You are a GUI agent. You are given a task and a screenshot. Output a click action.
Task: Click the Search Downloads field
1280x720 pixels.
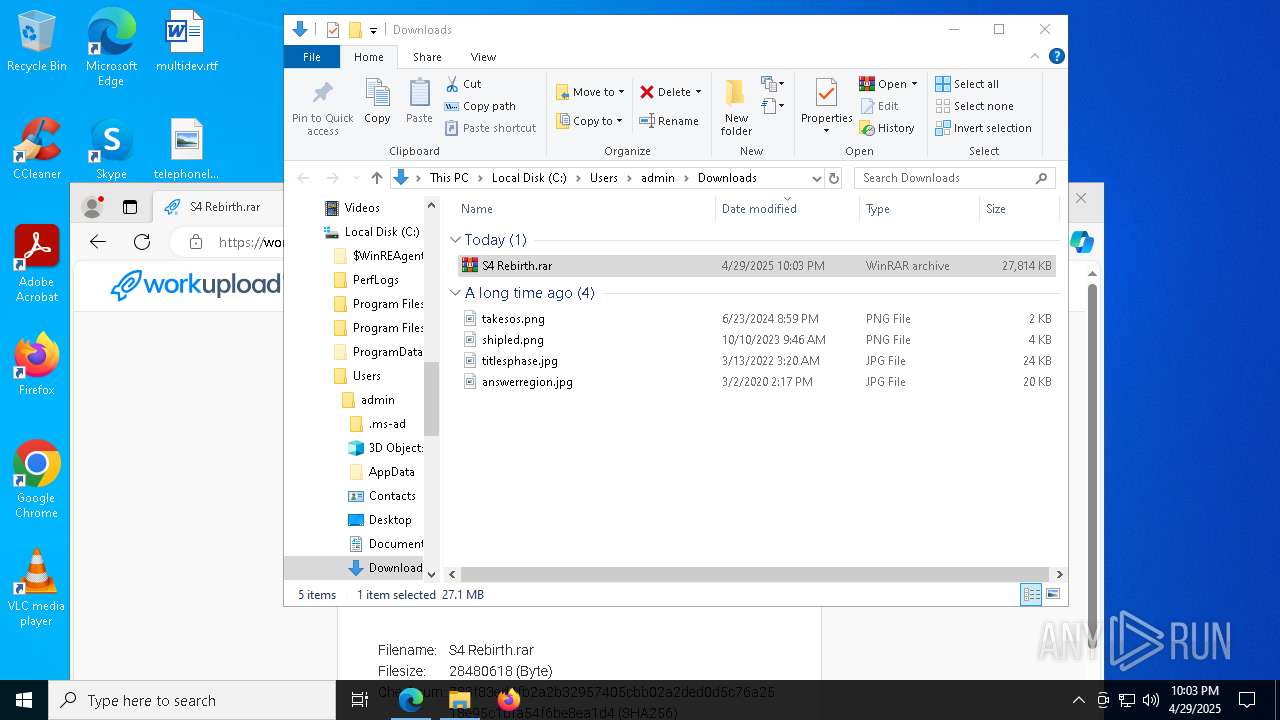956,178
